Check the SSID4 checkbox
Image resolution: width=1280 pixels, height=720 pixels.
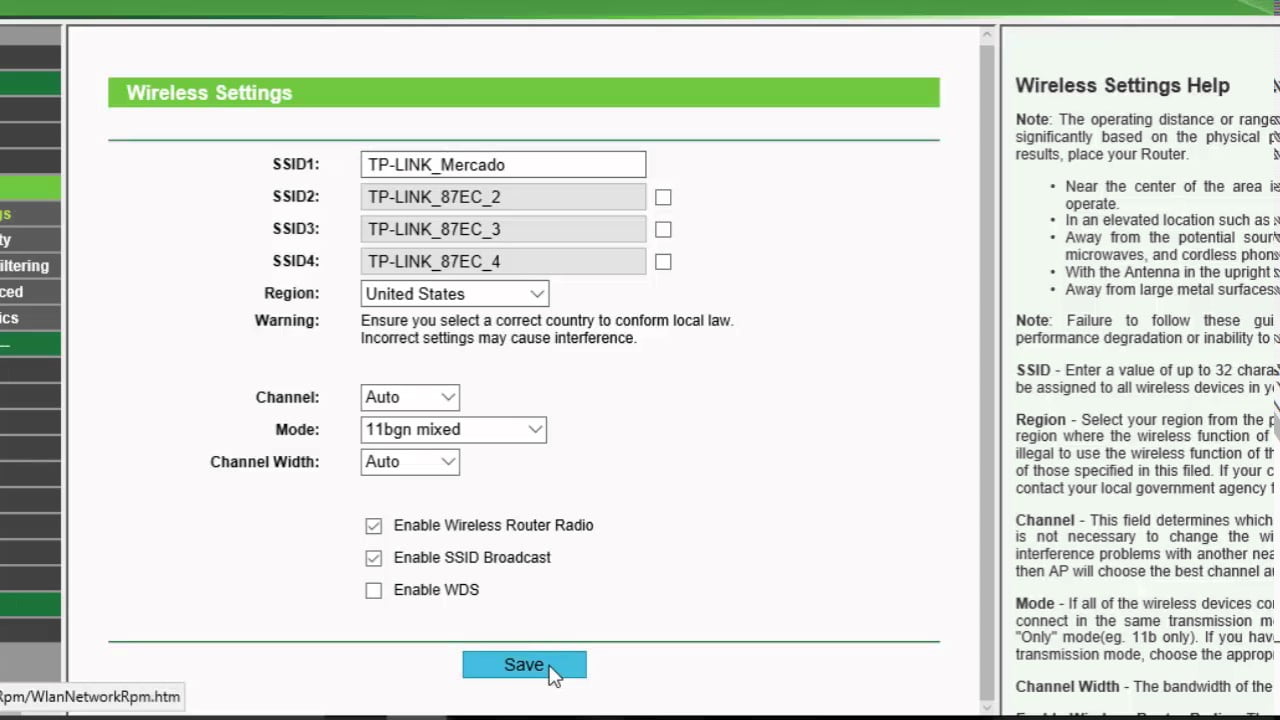click(x=663, y=262)
